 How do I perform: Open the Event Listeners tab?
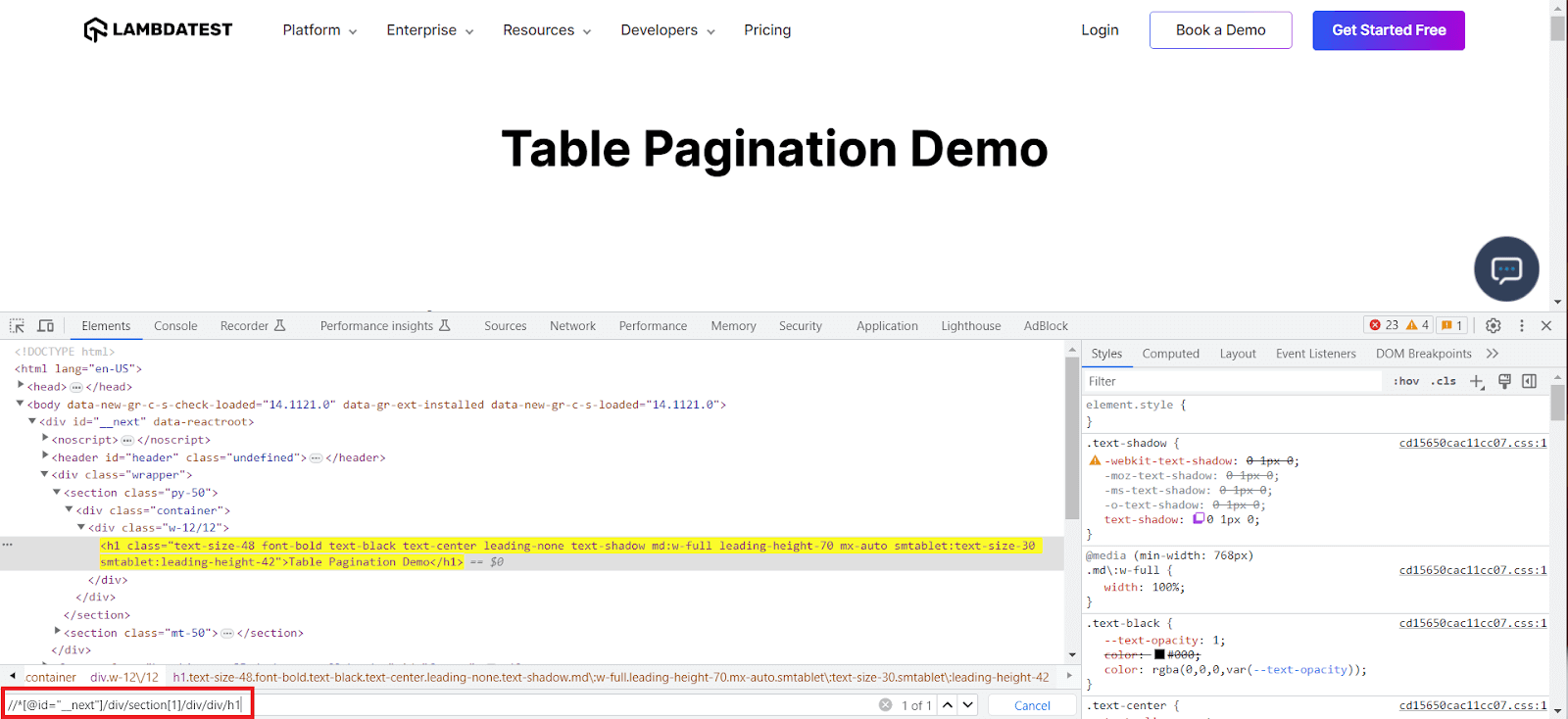pyautogui.click(x=1316, y=354)
